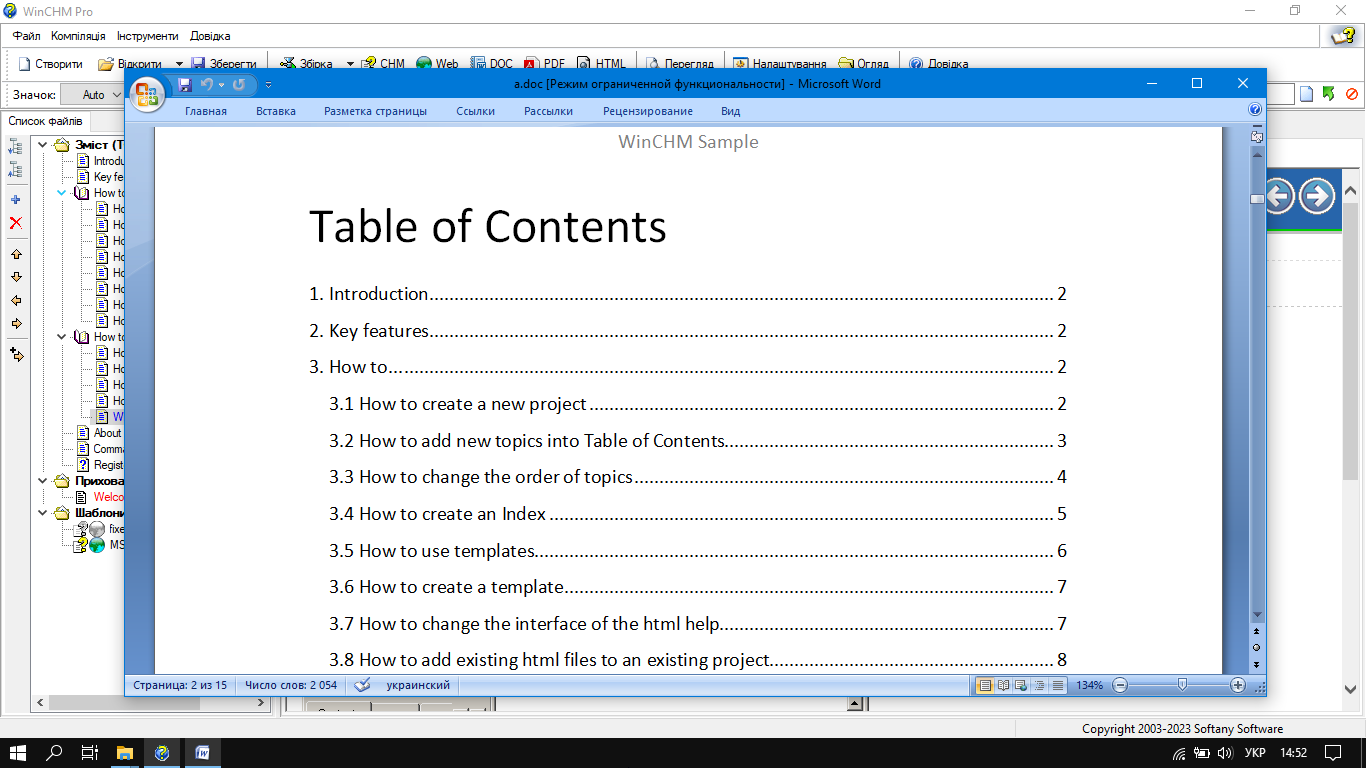Redo action in Word quick access toolbar
The height and width of the screenshot is (768, 1366).
pyautogui.click(x=239, y=85)
